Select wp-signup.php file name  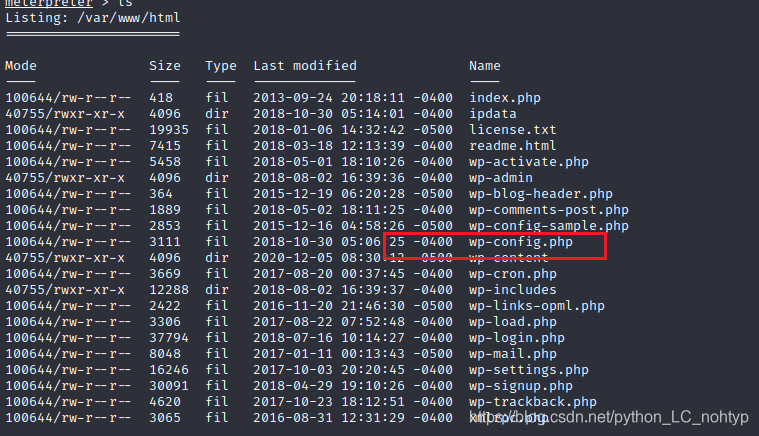[521, 386]
